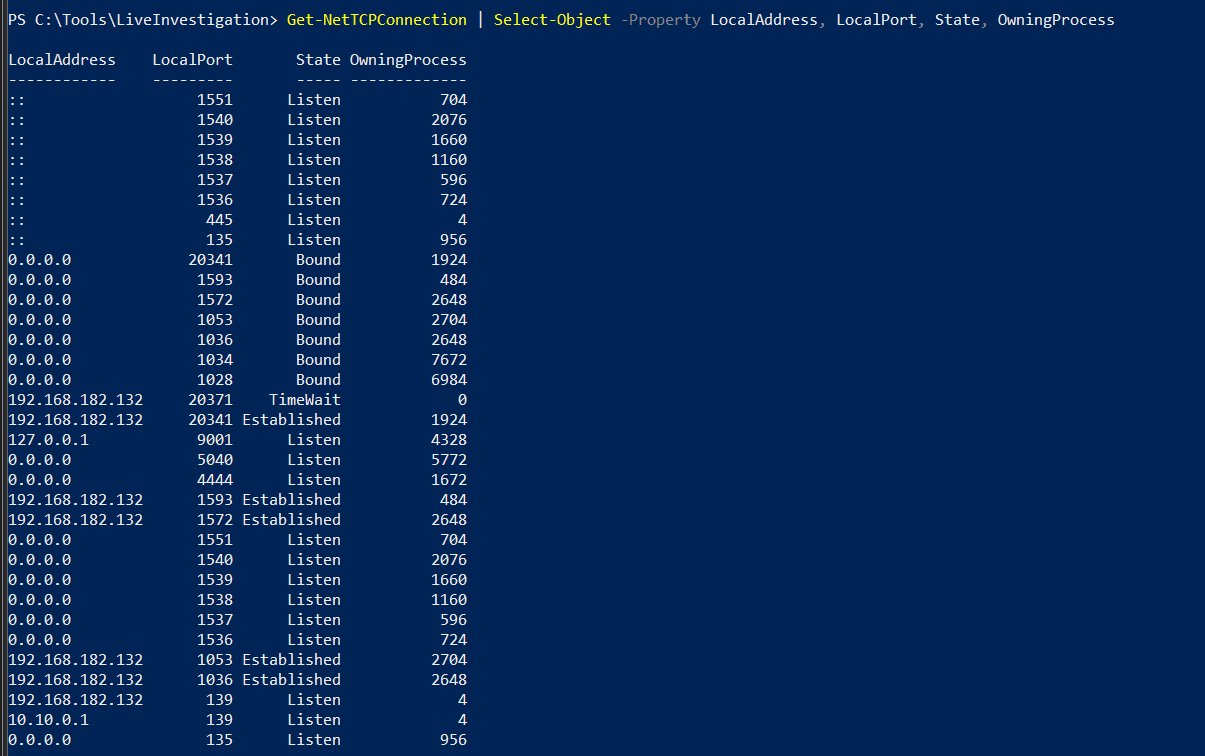Click Listen state in port 4444 row
Image resolution: width=1205 pixels, height=756 pixels.
pyautogui.click(x=314, y=480)
